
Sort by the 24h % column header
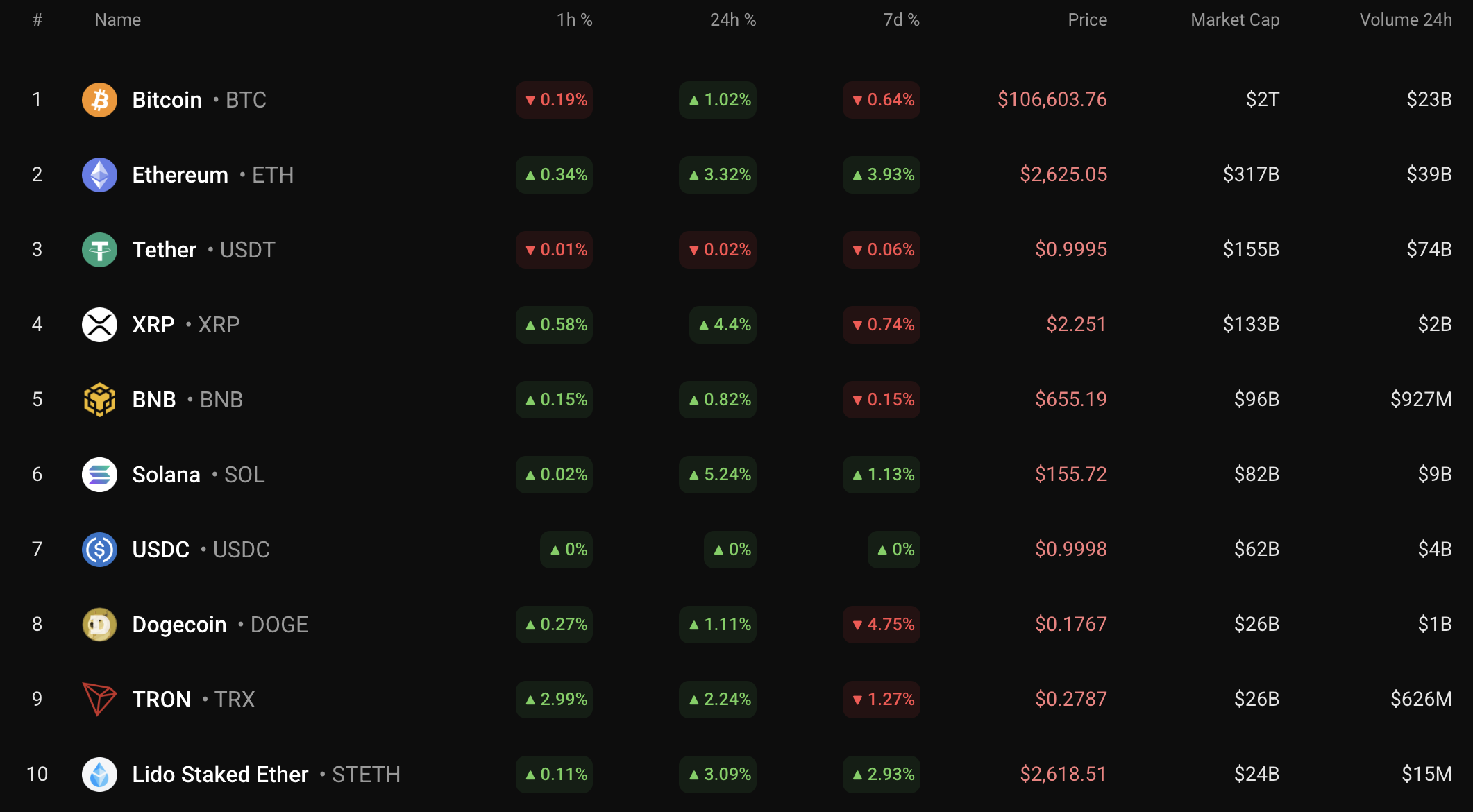click(732, 20)
